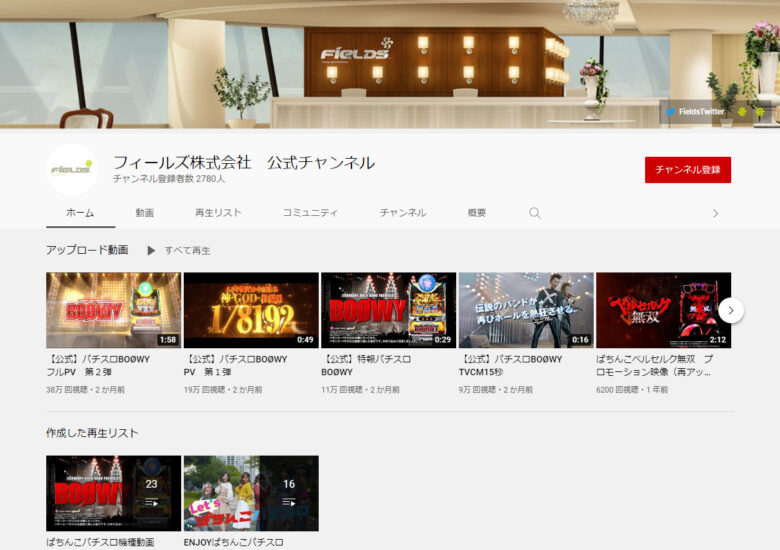Open the 【公式】パチスロBOØWY フルPV 第2弾 title
780x550 pixels.
[98, 366]
